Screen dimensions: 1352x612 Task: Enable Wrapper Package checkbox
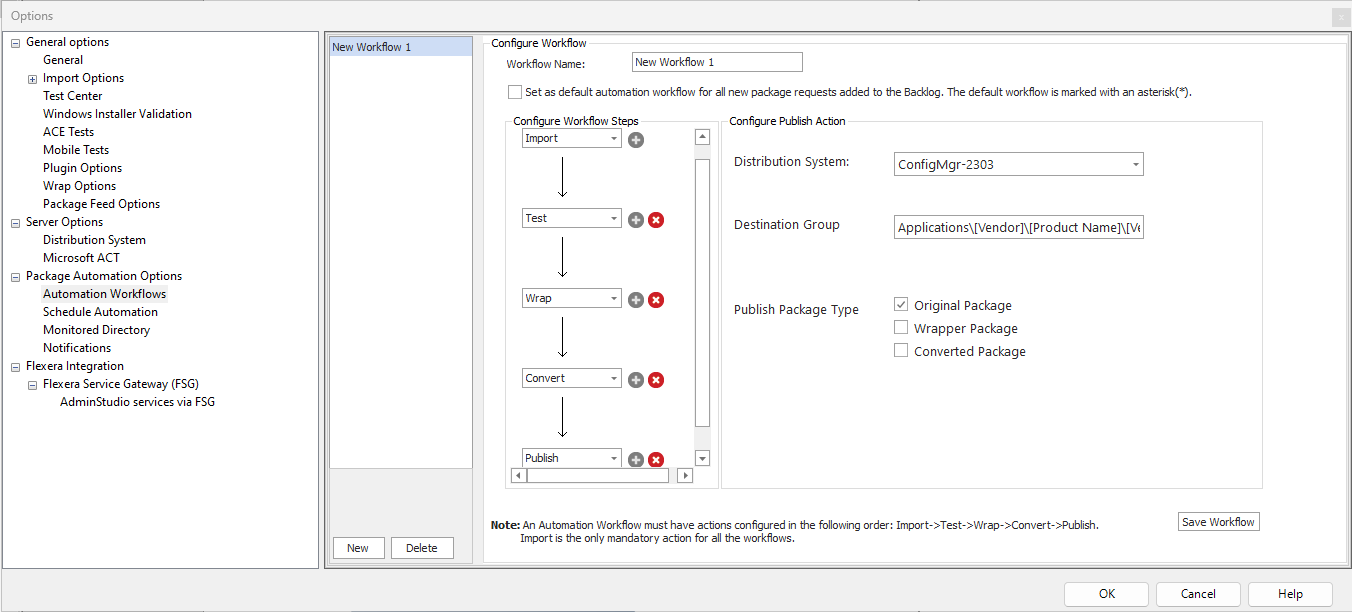coord(901,328)
